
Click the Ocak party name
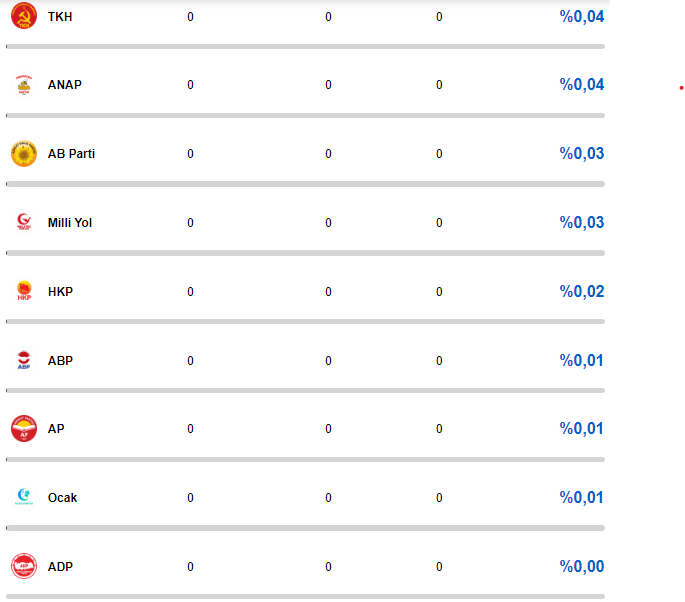click(62, 498)
